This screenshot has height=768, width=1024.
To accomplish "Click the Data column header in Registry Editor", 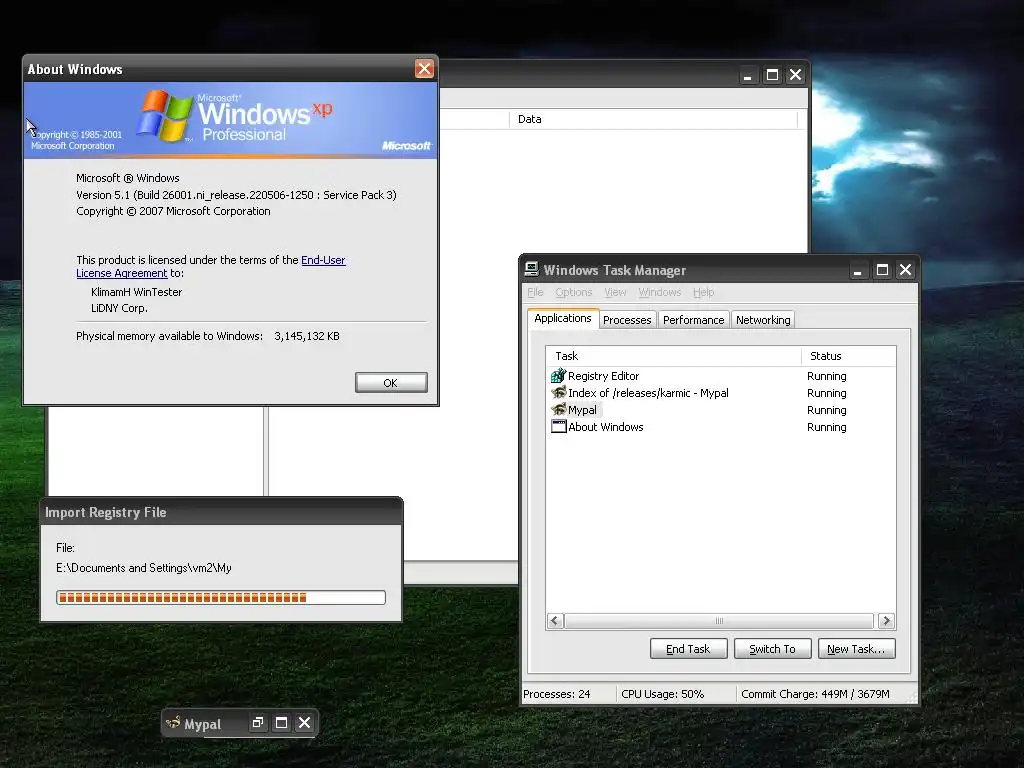I will 653,119.
